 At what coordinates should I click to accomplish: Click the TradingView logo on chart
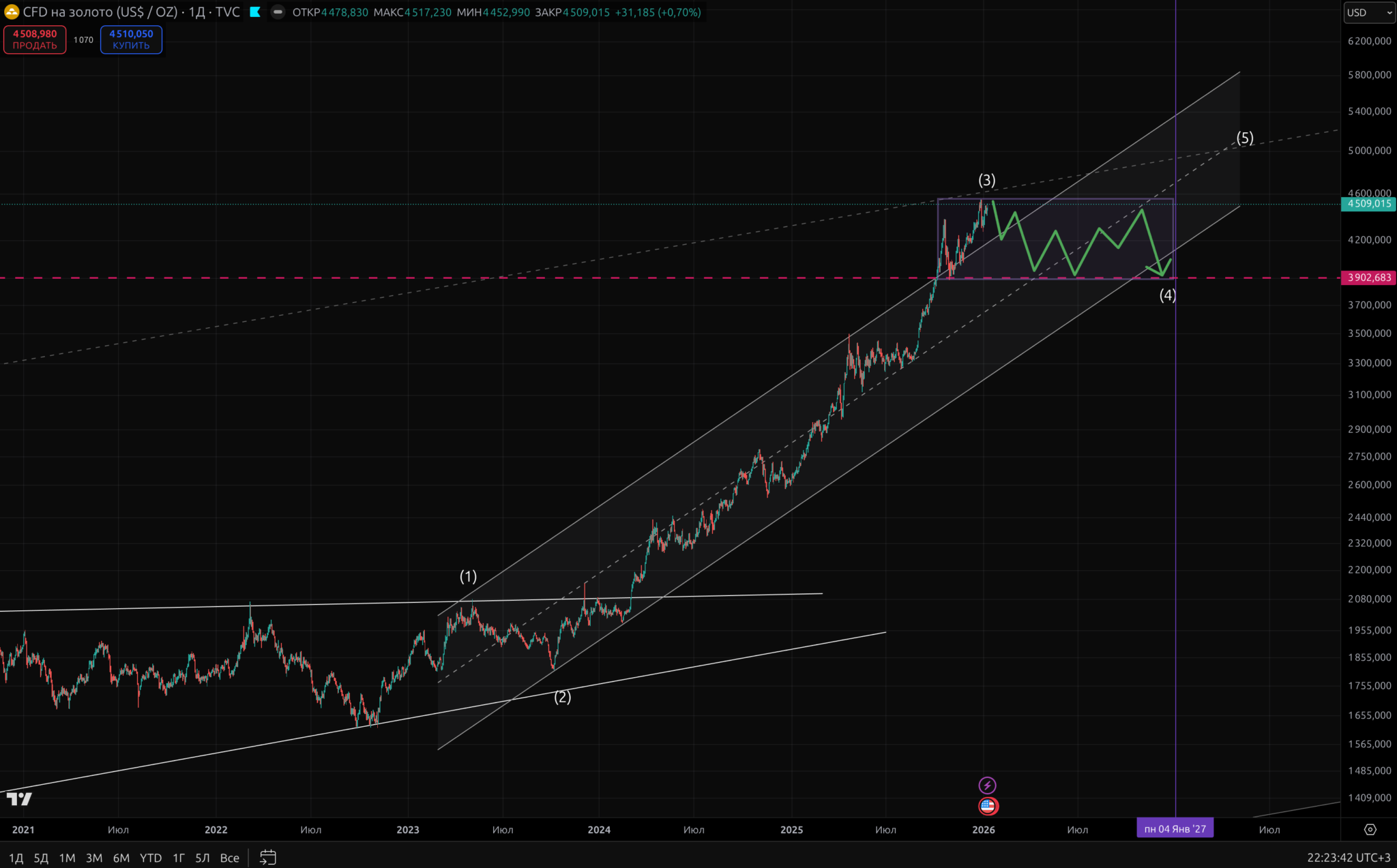(20, 798)
